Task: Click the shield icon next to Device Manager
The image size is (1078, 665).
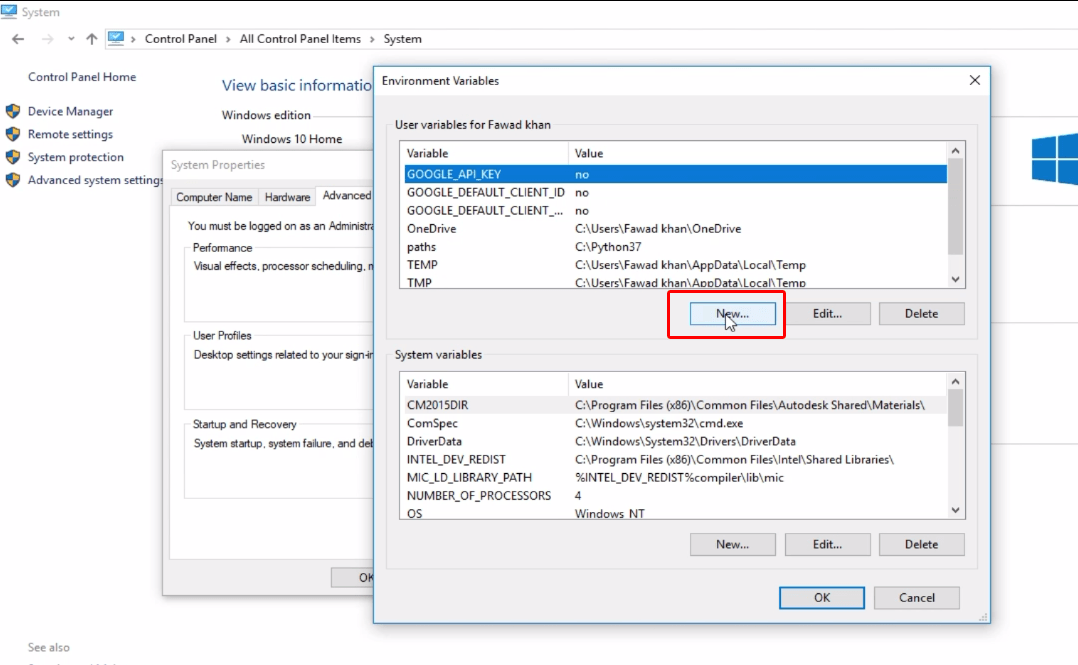Action: click(10, 111)
